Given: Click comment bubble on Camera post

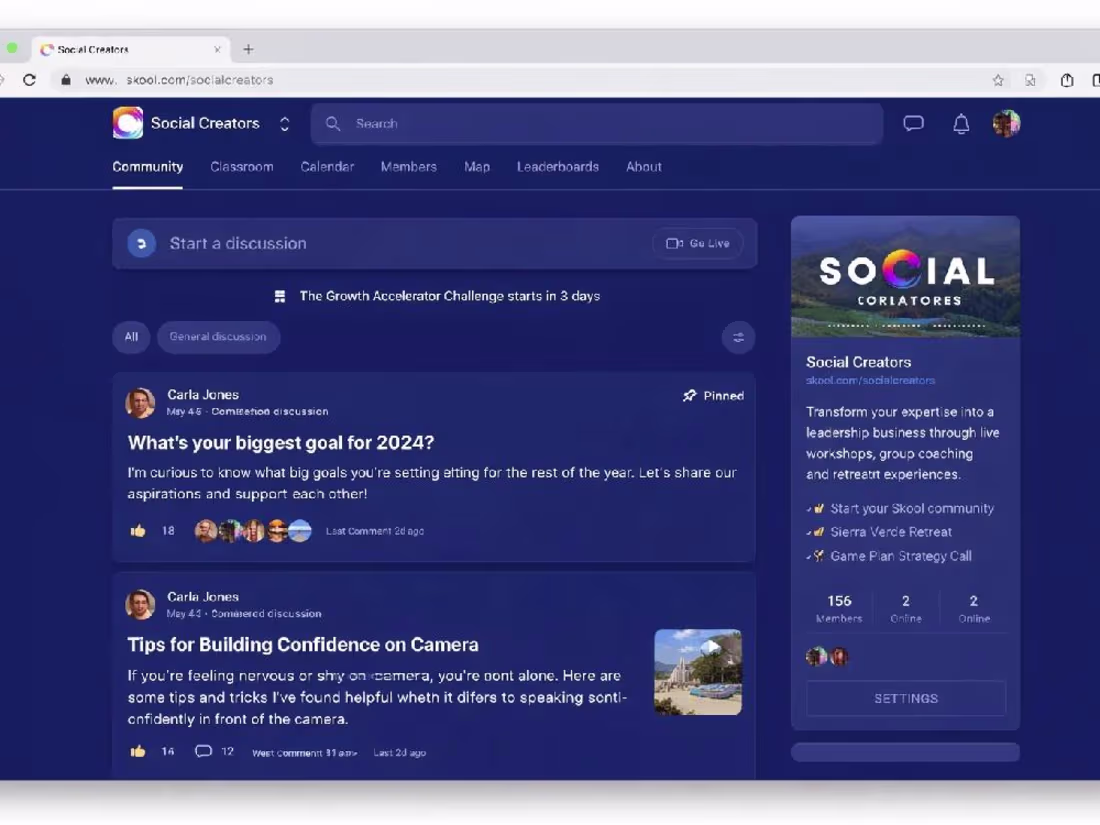Looking at the screenshot, I should 203,751.
